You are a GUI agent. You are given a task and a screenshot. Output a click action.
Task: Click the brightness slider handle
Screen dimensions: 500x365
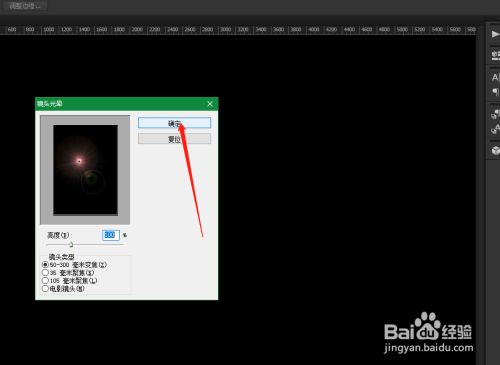coord(71,245)
